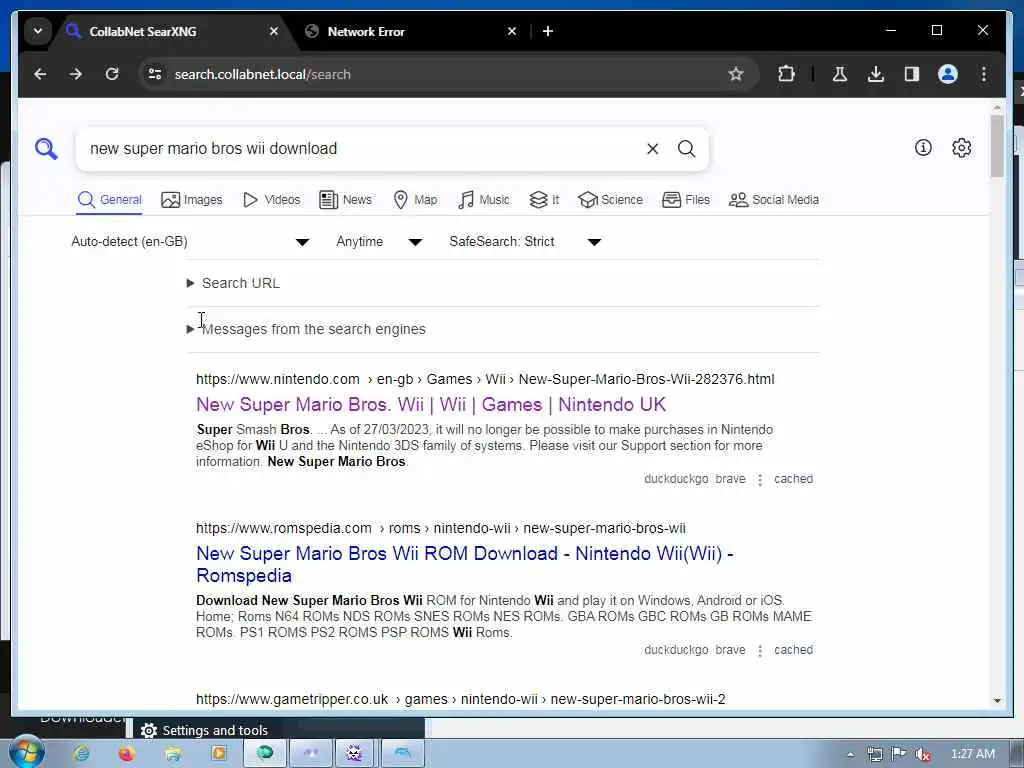
Task: Open gametripper.co.uk result URL
Action: (460, 699)
